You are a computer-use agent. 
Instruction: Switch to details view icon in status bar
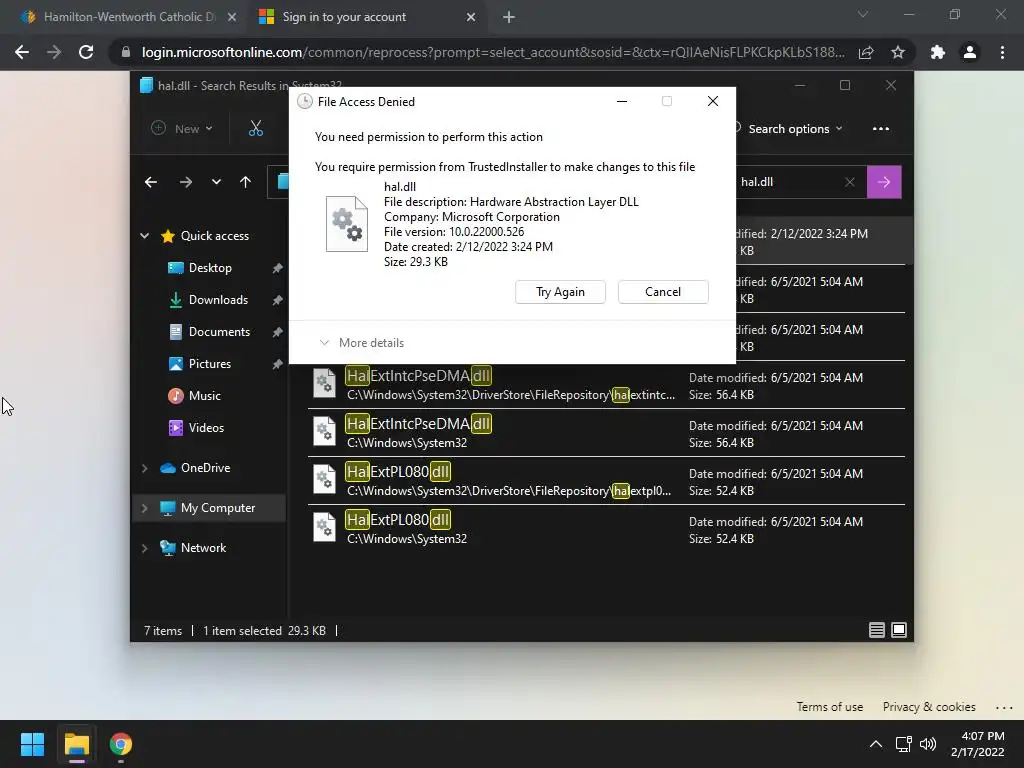tap(876, 630)
